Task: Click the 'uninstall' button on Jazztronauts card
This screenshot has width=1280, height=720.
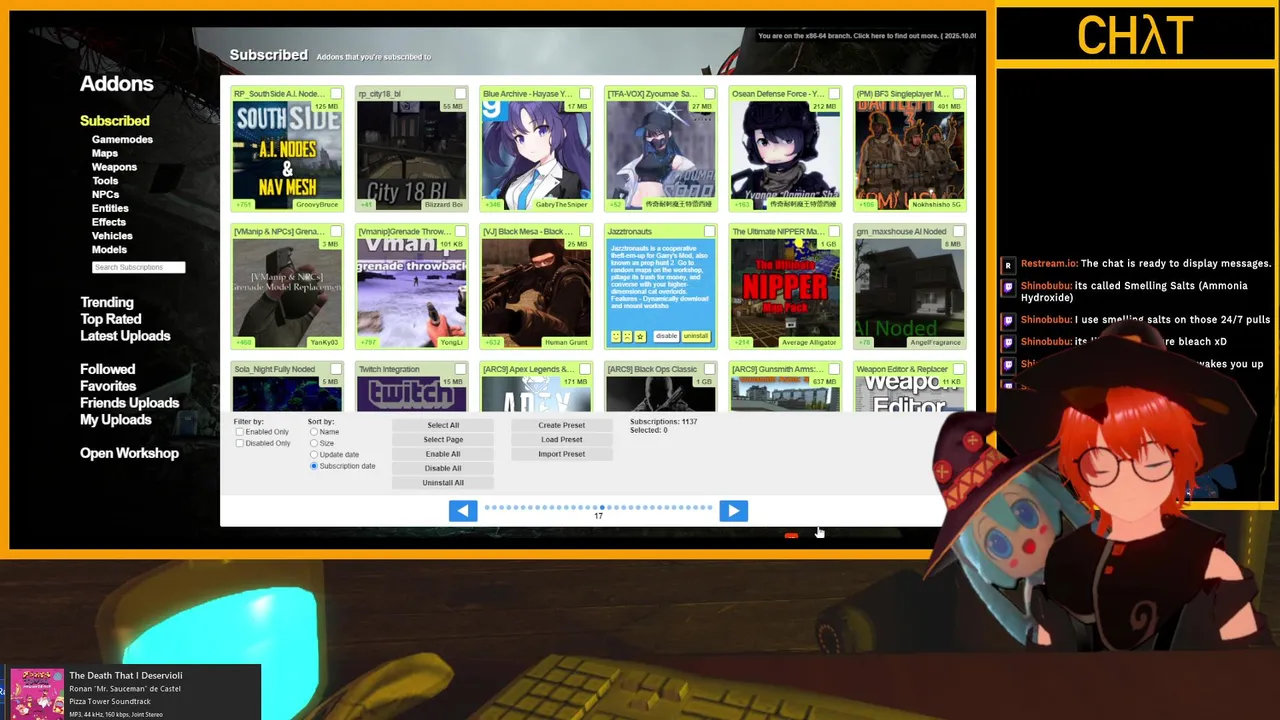Action: click(x=696, y=336)
